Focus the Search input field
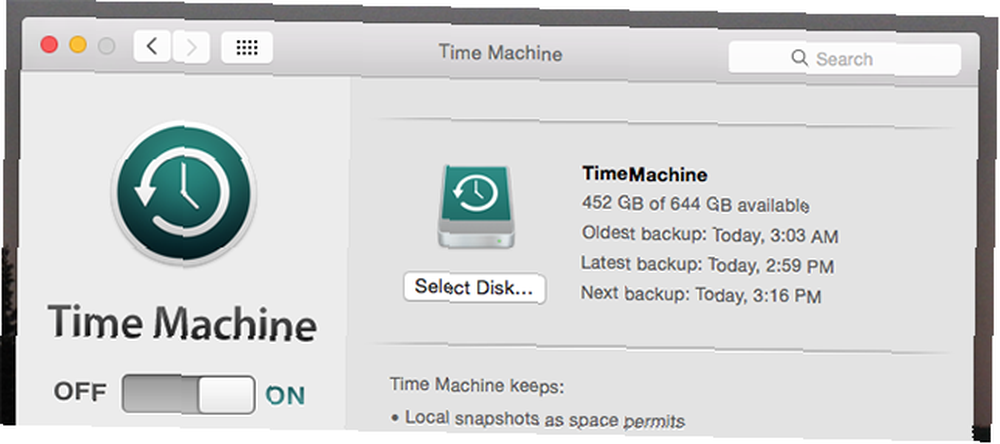Viewport: 1000px width, 444px height. point(844,59)
